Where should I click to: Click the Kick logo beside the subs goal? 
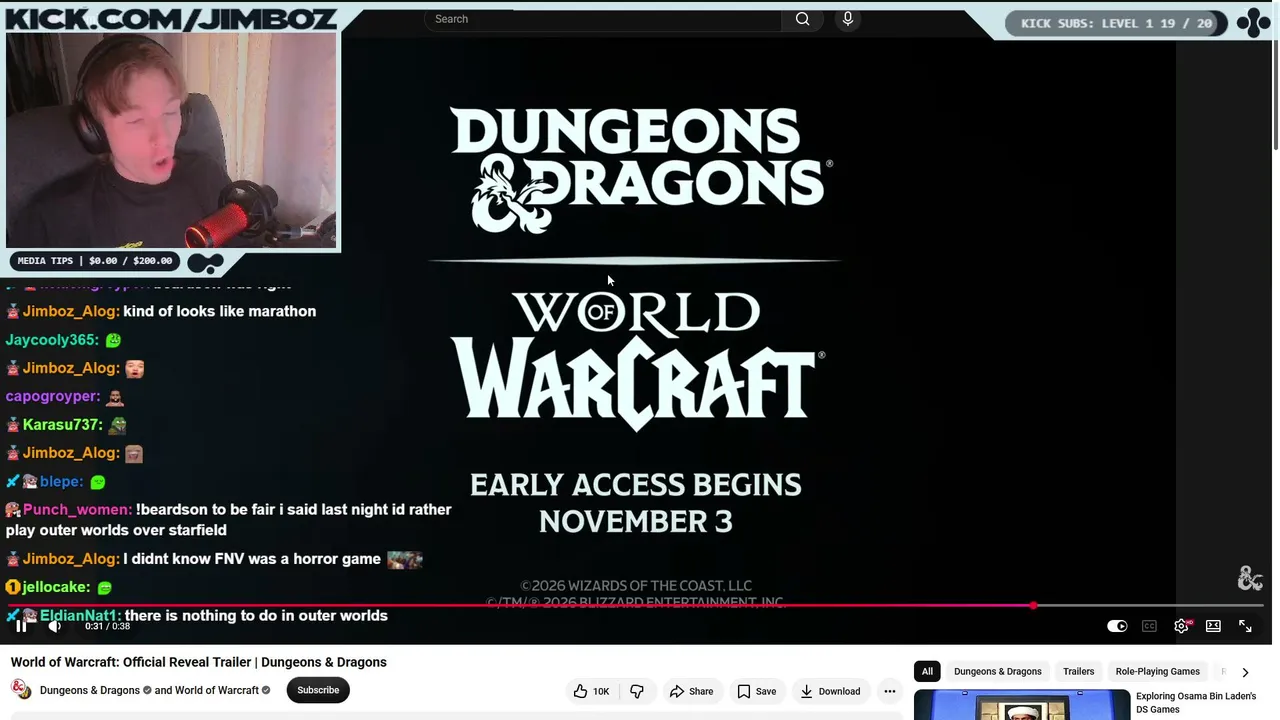click(1253, 23)
